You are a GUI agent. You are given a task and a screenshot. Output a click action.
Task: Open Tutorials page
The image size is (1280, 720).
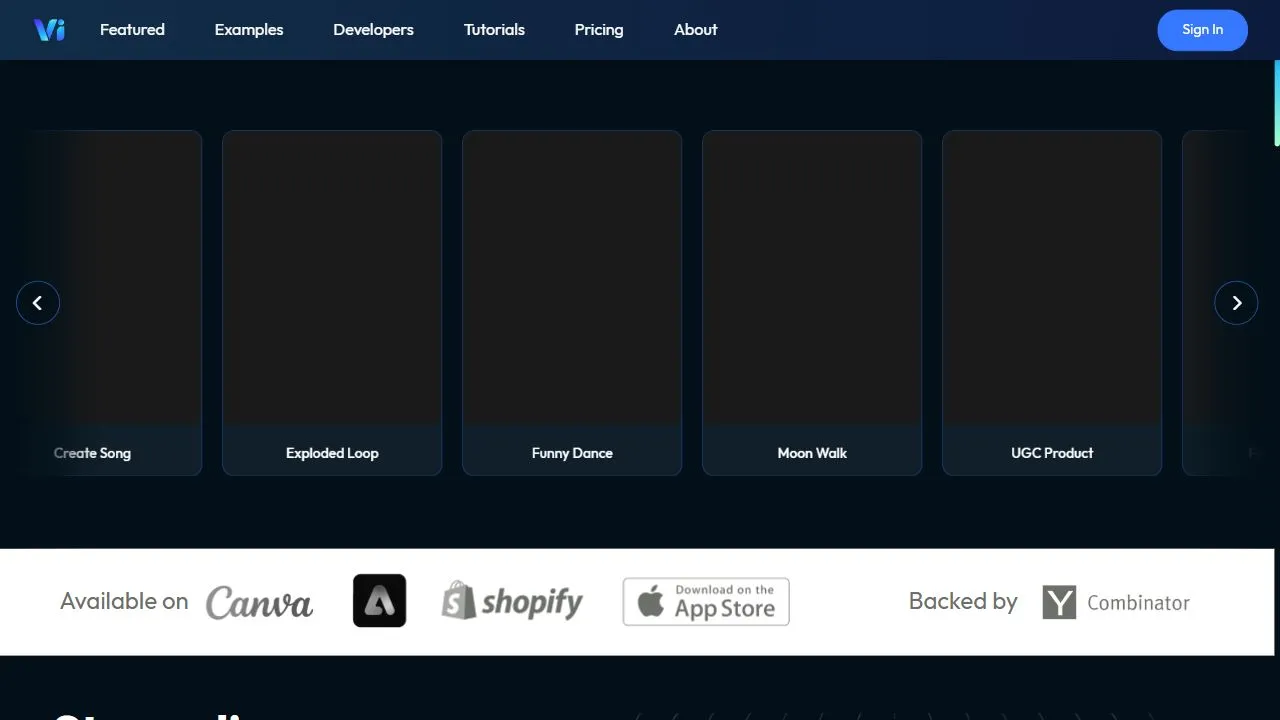point(494,30)
